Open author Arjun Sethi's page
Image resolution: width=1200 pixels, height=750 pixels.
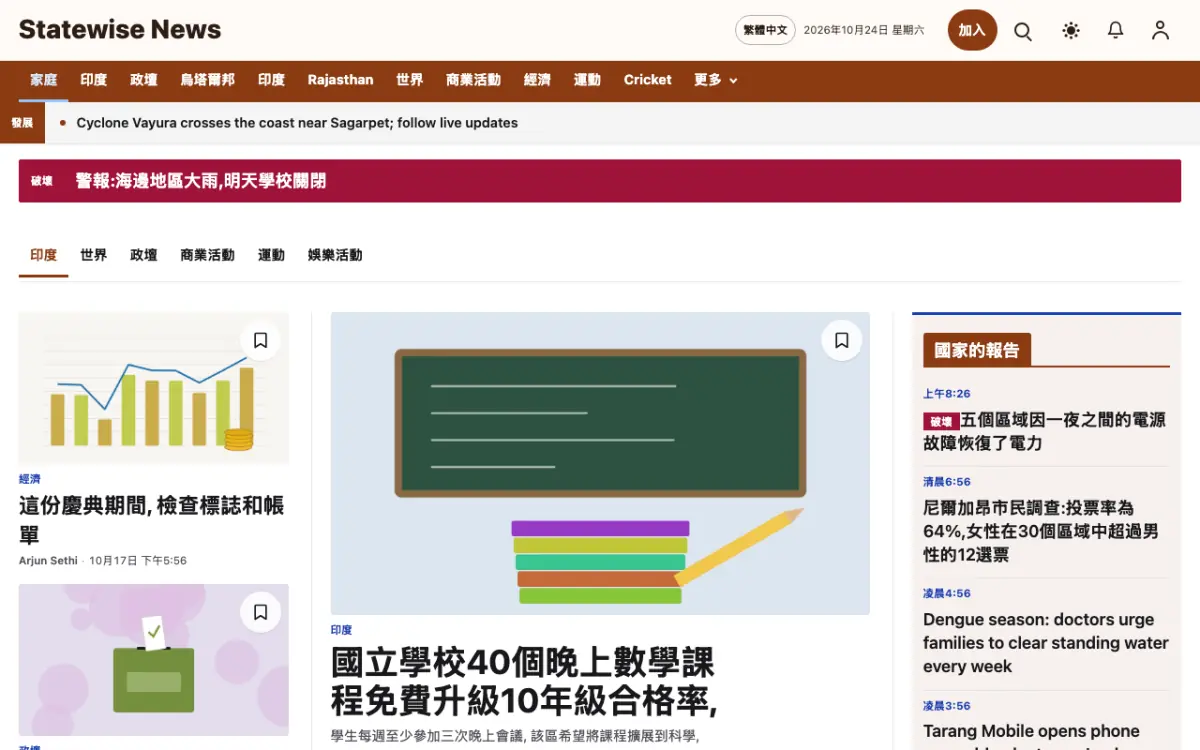tap(48, 560)
